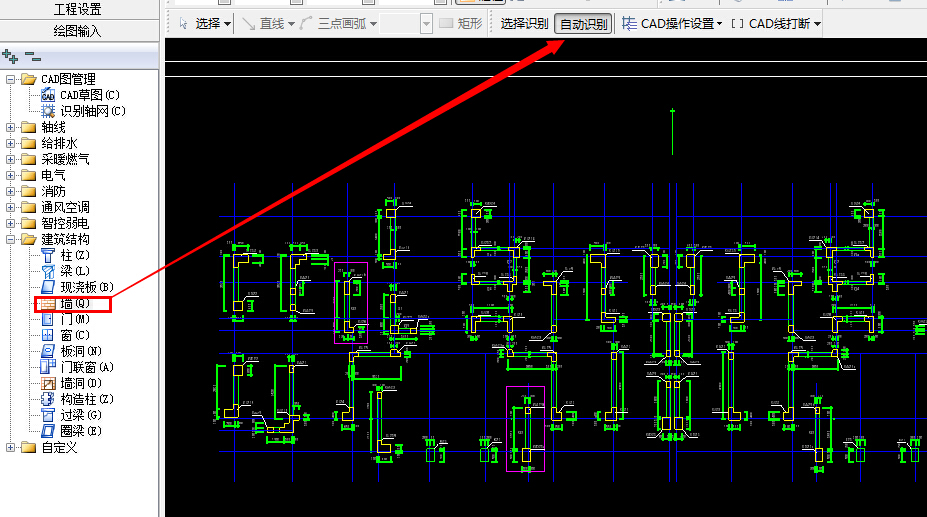Open the 绘图输入 panel tab
The image size is (927, 517).
pyautogui.click(x=79, y=31)
